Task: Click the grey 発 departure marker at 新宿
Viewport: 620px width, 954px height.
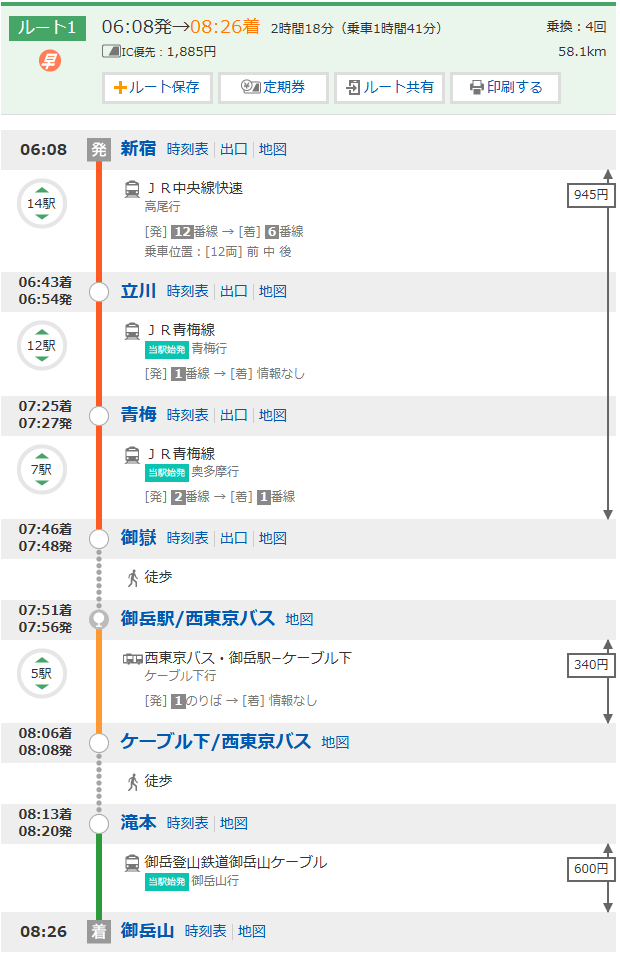Action: [98, 150]
